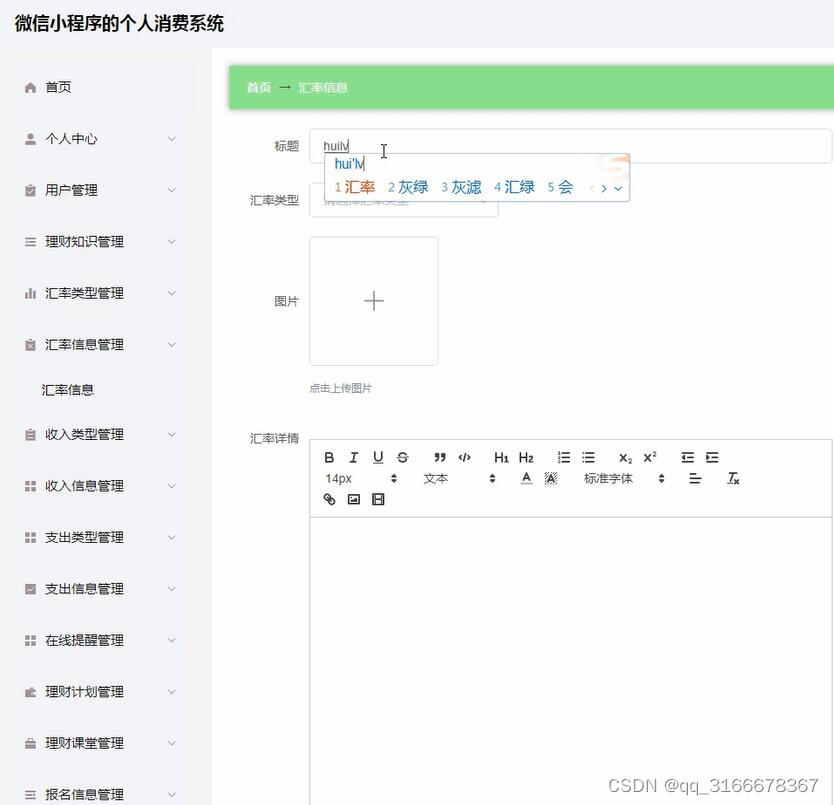Apply strikethrough formatting
Screen dimensions: 834x805
coord(402,457)
